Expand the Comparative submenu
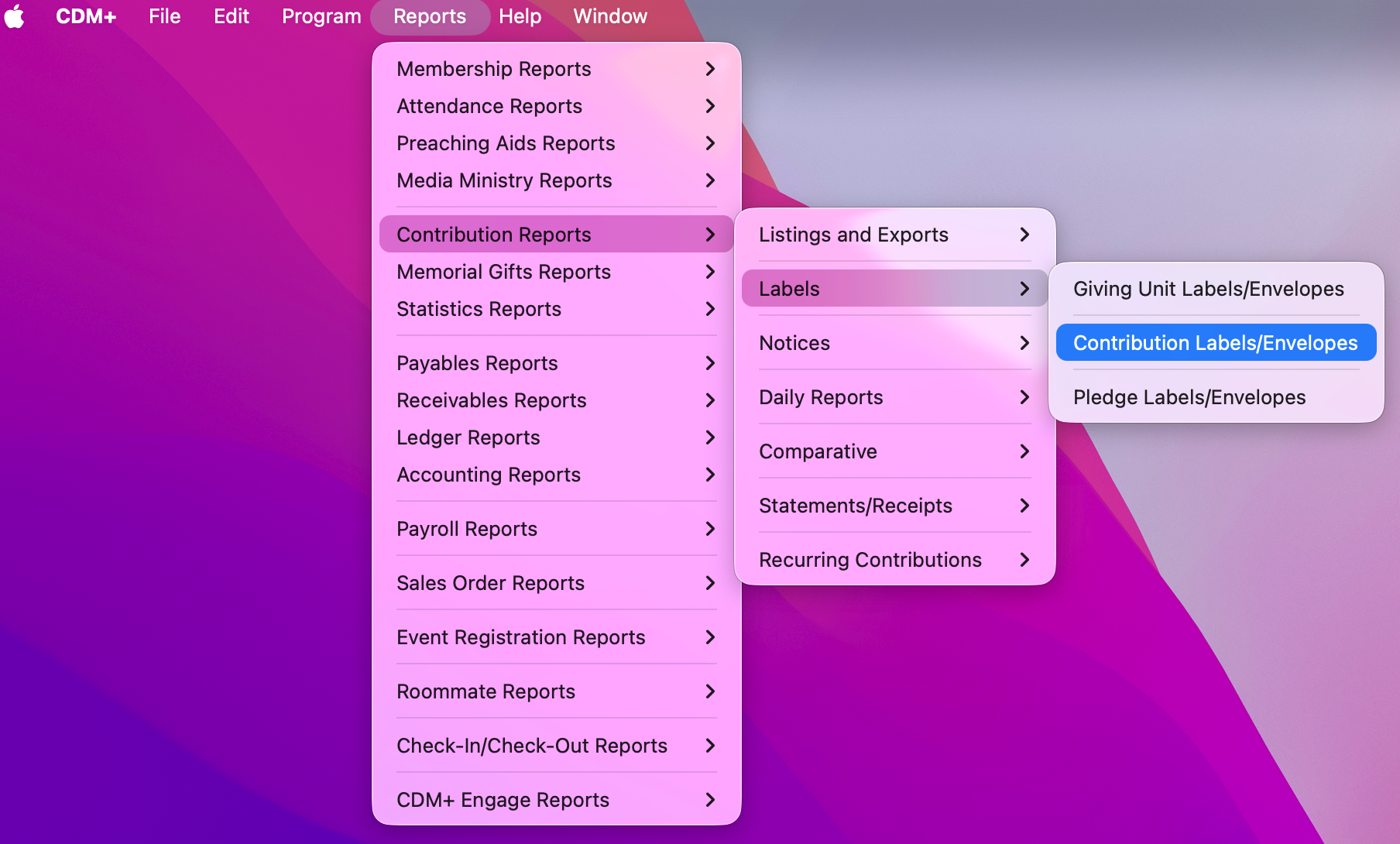The width and height of the screenshot is (1400, 844). coord(894,451)
